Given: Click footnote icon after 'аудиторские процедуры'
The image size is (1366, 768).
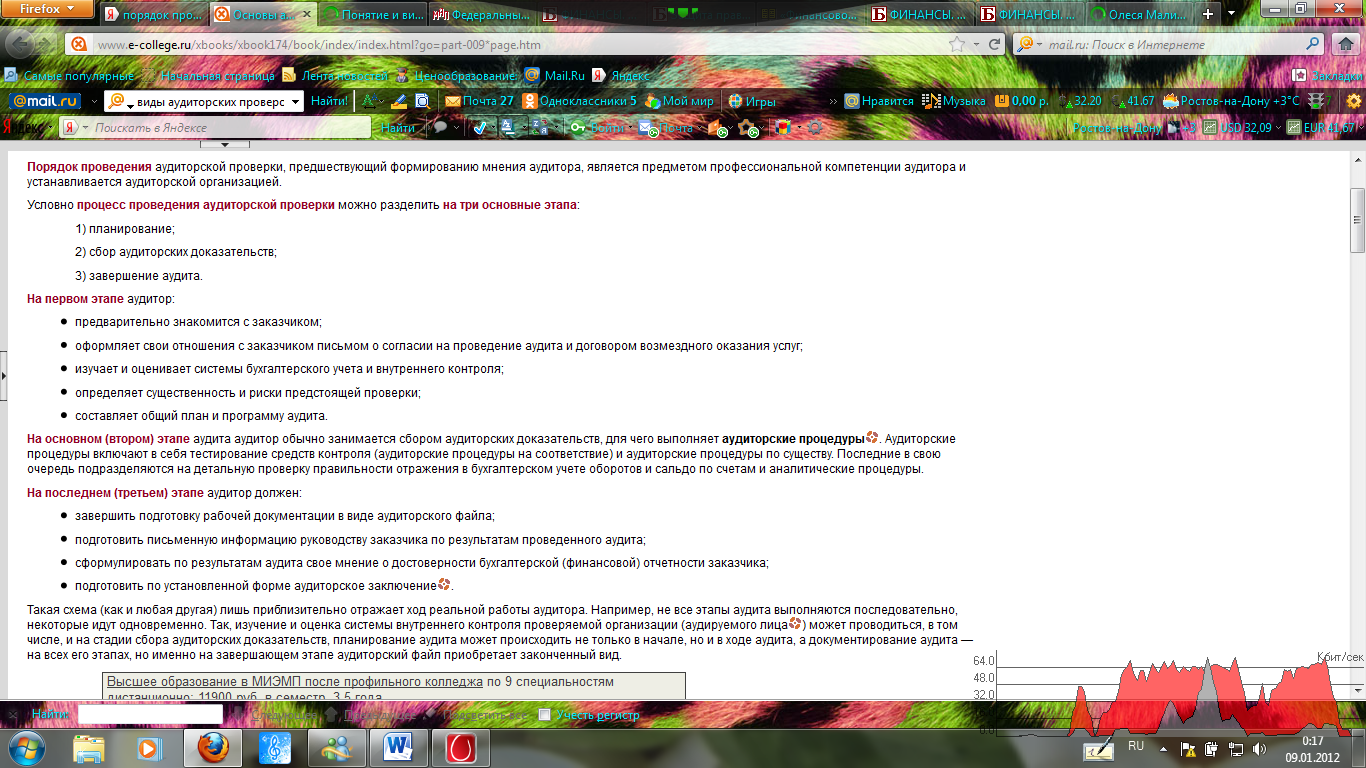Looking at the screenshot, I should click(x=872, y=438).
